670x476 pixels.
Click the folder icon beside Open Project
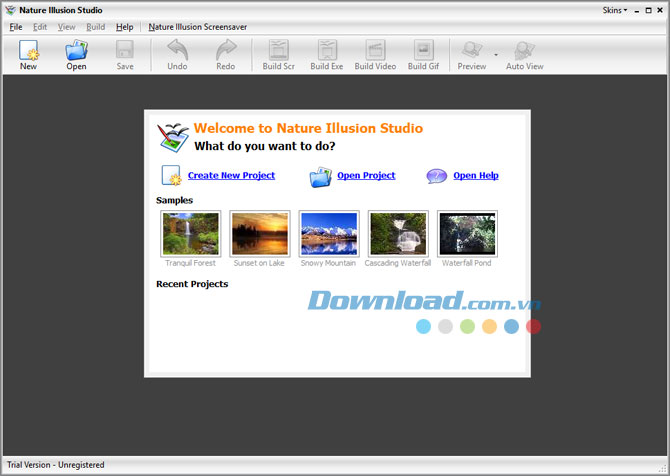click(x=320, y=177)
